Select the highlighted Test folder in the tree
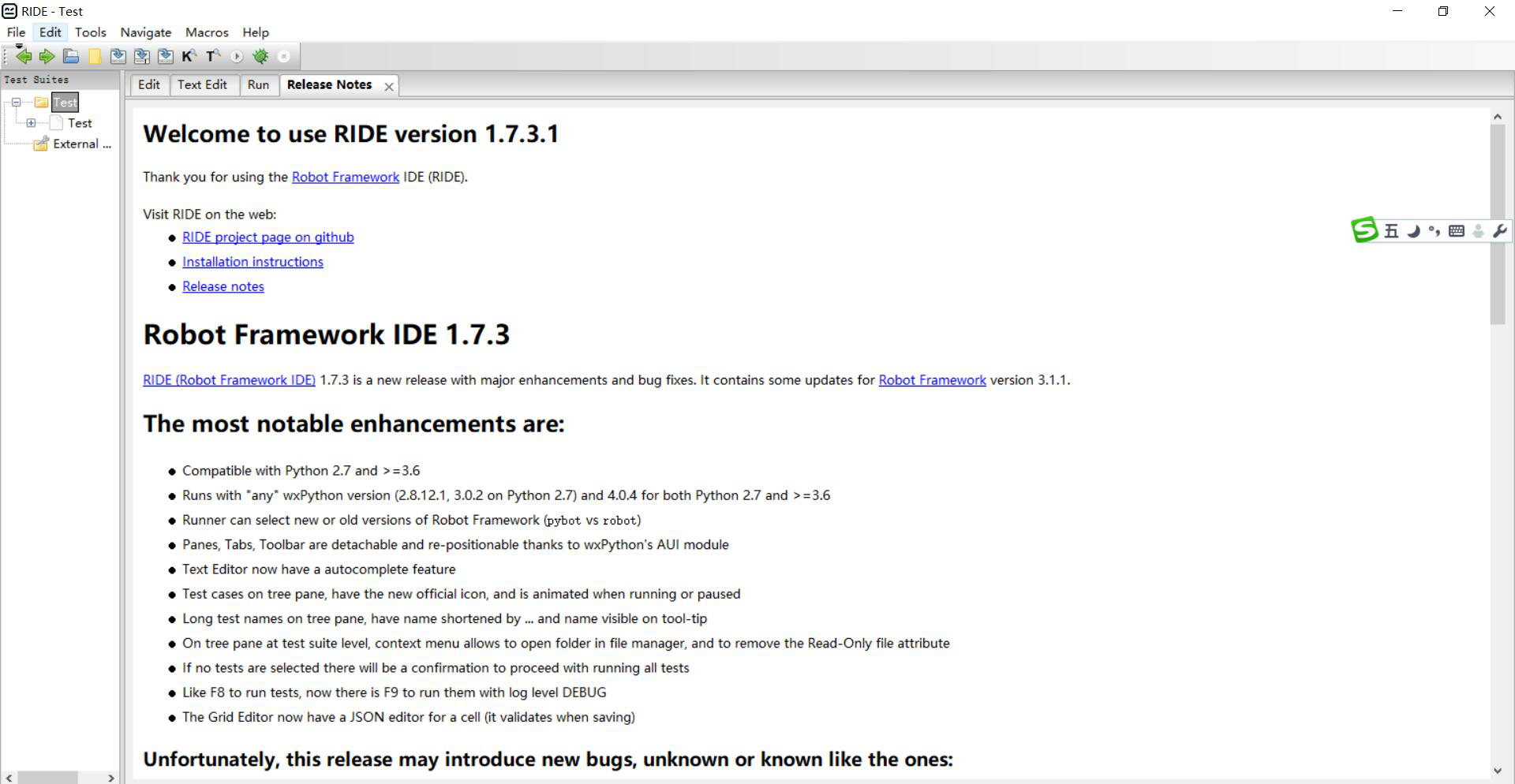 click(x=65, y=102)
